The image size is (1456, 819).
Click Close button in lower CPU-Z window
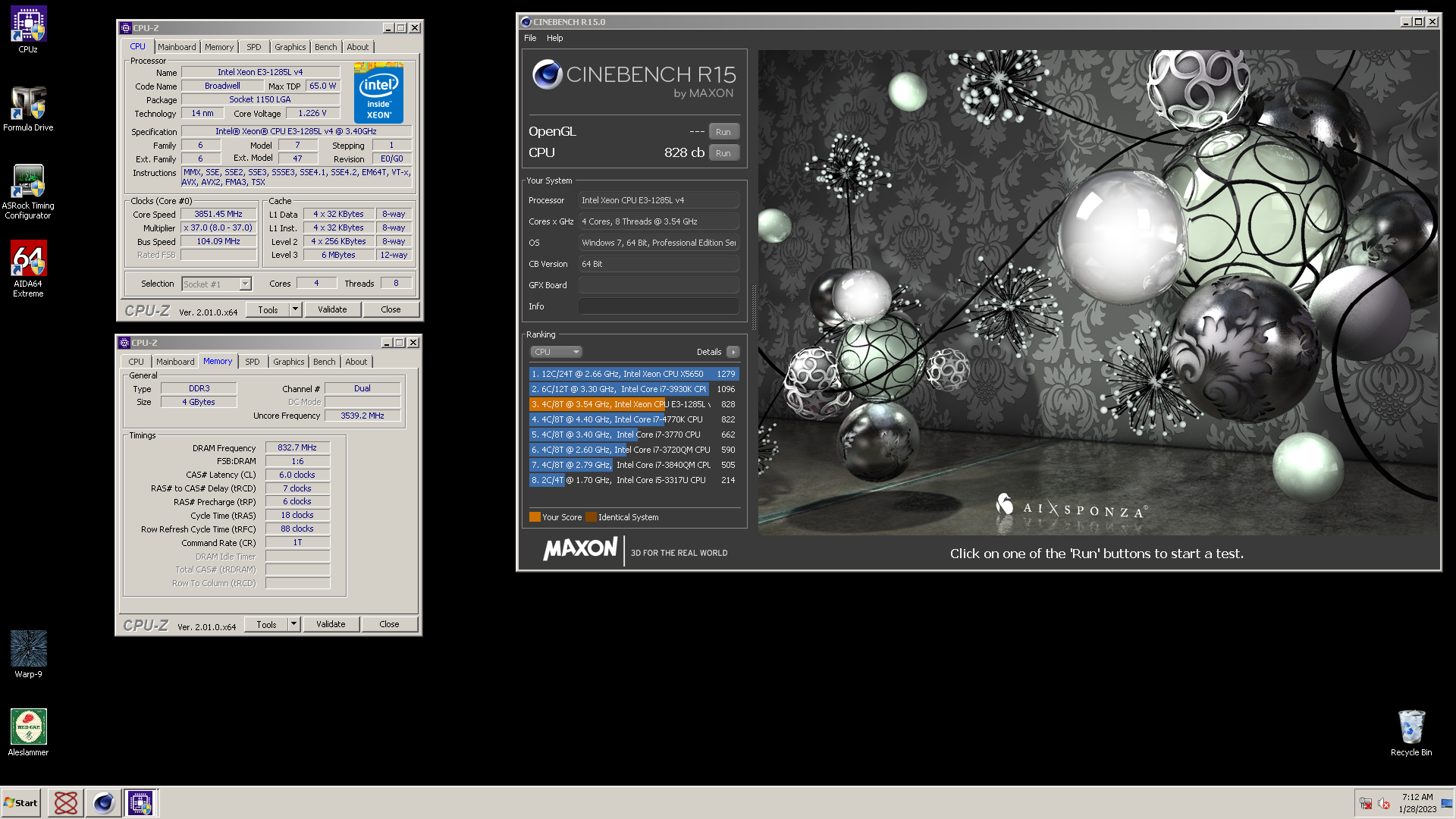coord(389,624)
